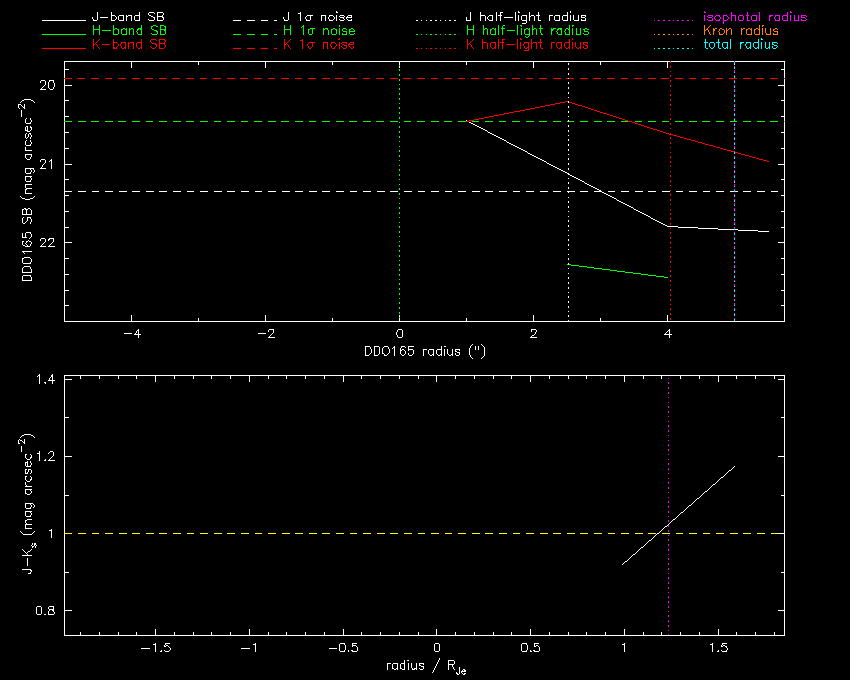Click the cyan total radius legend label

(740, 45)
